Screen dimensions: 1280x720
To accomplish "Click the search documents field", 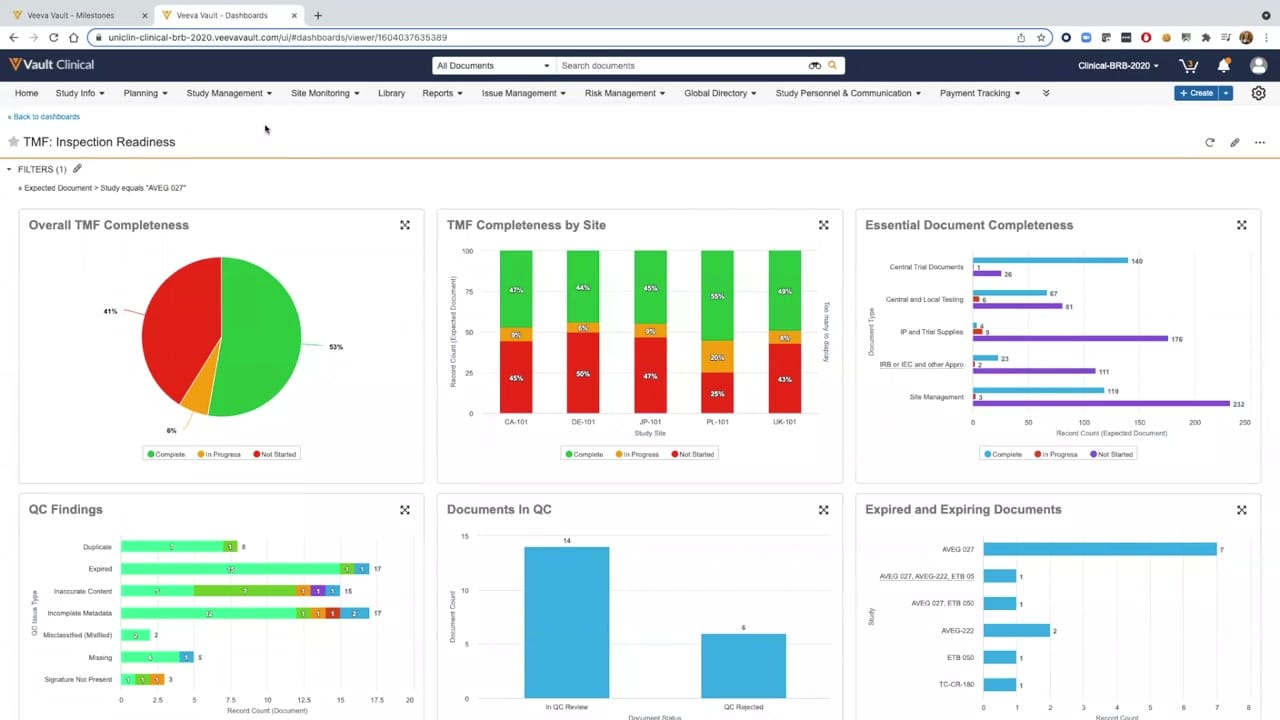I will 683,65.
